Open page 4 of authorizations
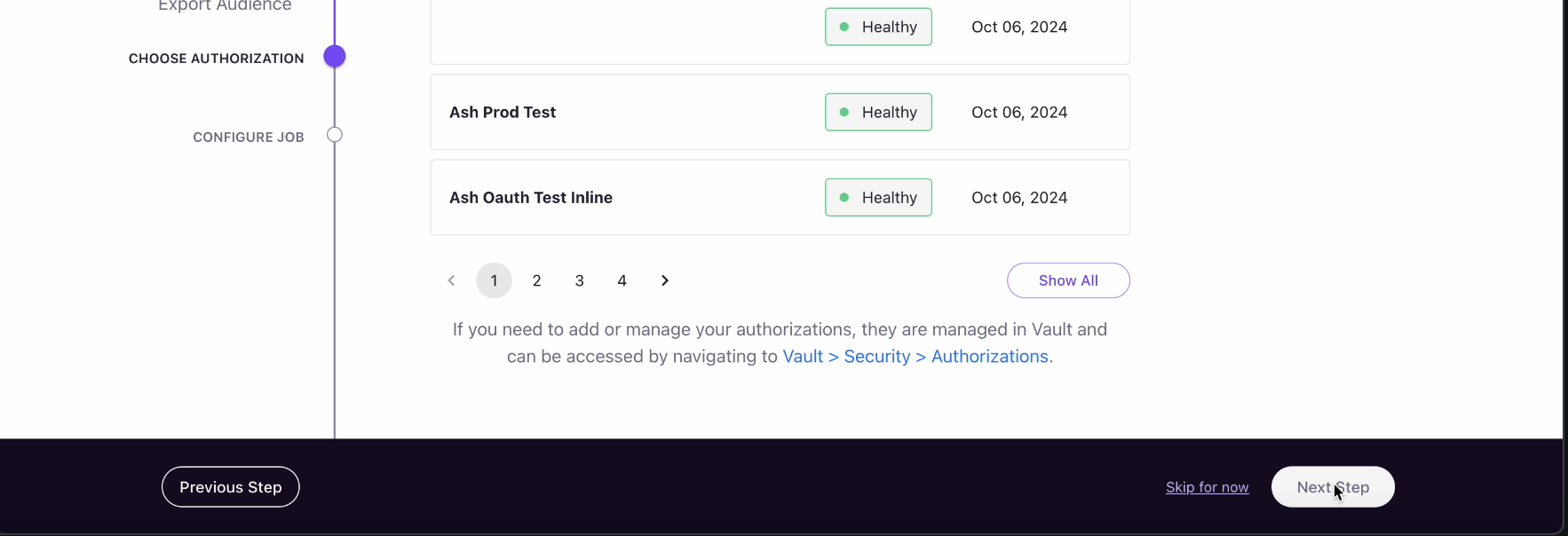The width and height of the screenshot is (1568, 536). 622,280
